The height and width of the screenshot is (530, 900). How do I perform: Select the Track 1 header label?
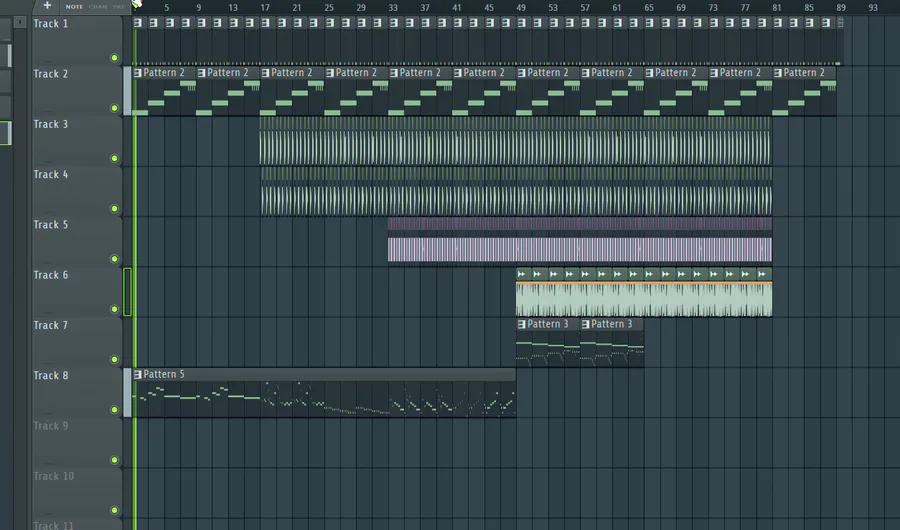coord(51,24)
